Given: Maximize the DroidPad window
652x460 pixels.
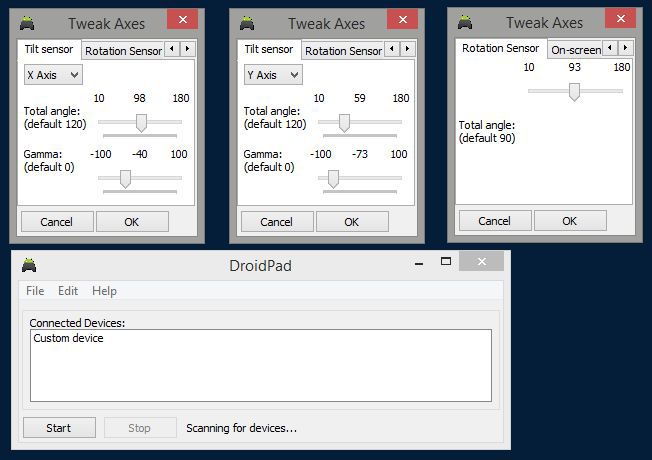Looking at the screenshot, I should (x=446, y=262).
